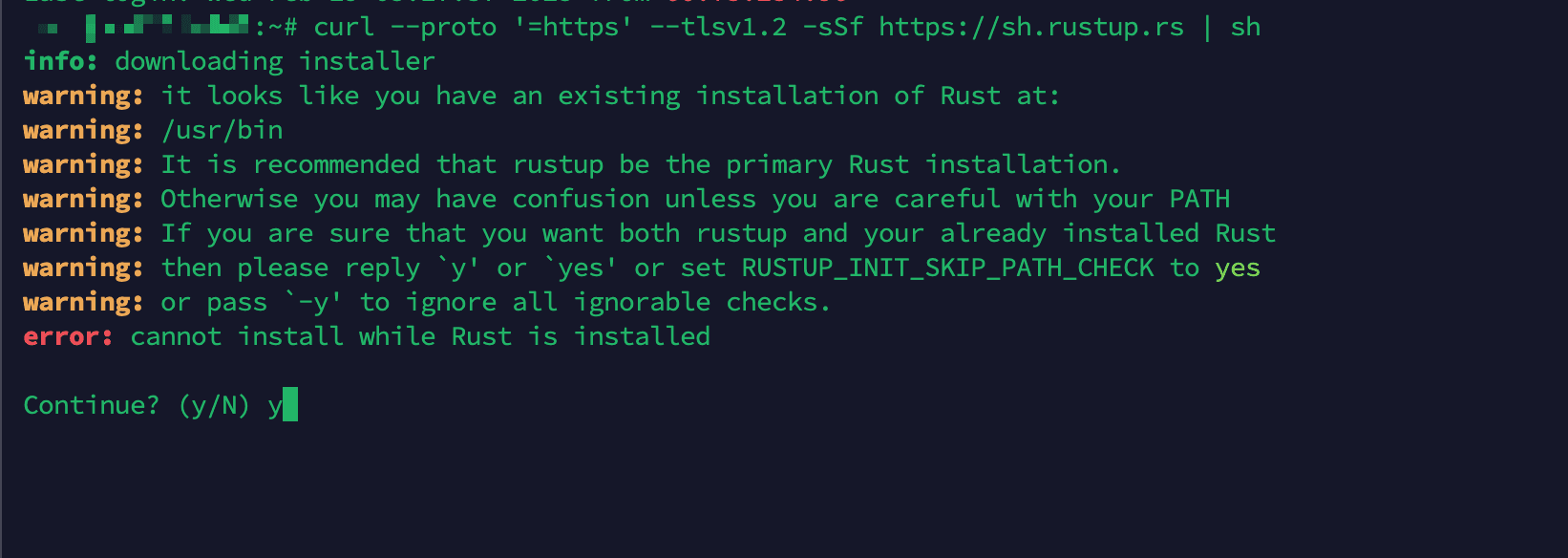
Task: Click the word PATH in warning line
Action: point(1199,199)
